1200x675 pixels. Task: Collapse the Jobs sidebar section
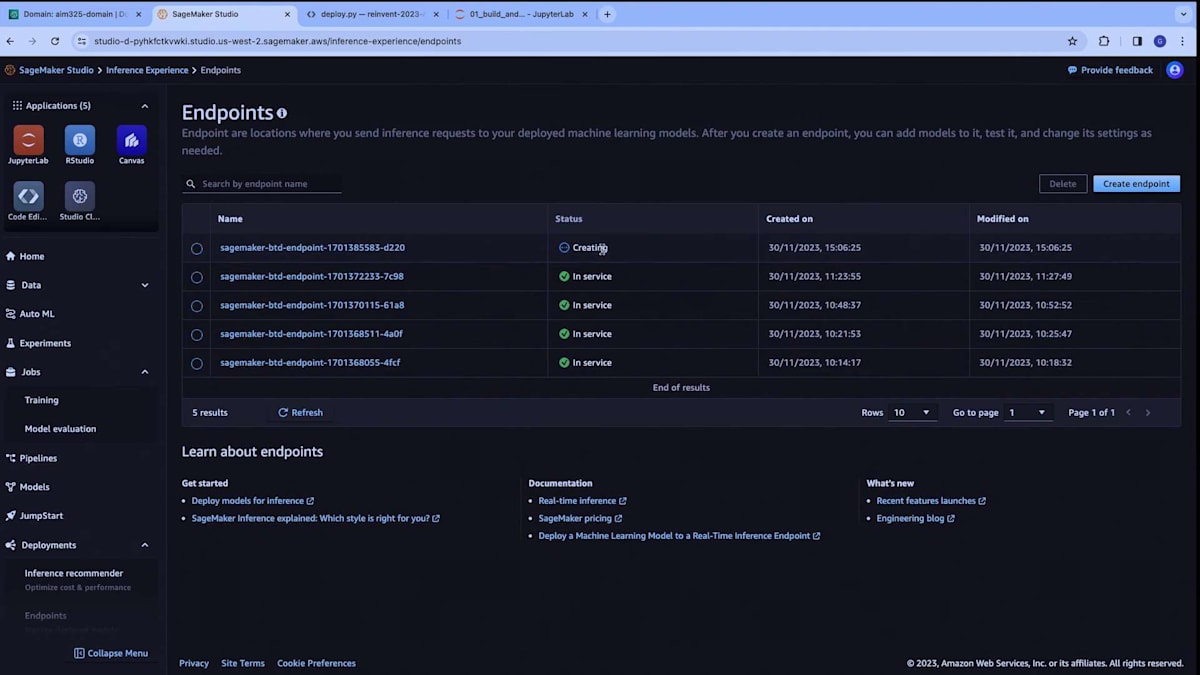144,372
